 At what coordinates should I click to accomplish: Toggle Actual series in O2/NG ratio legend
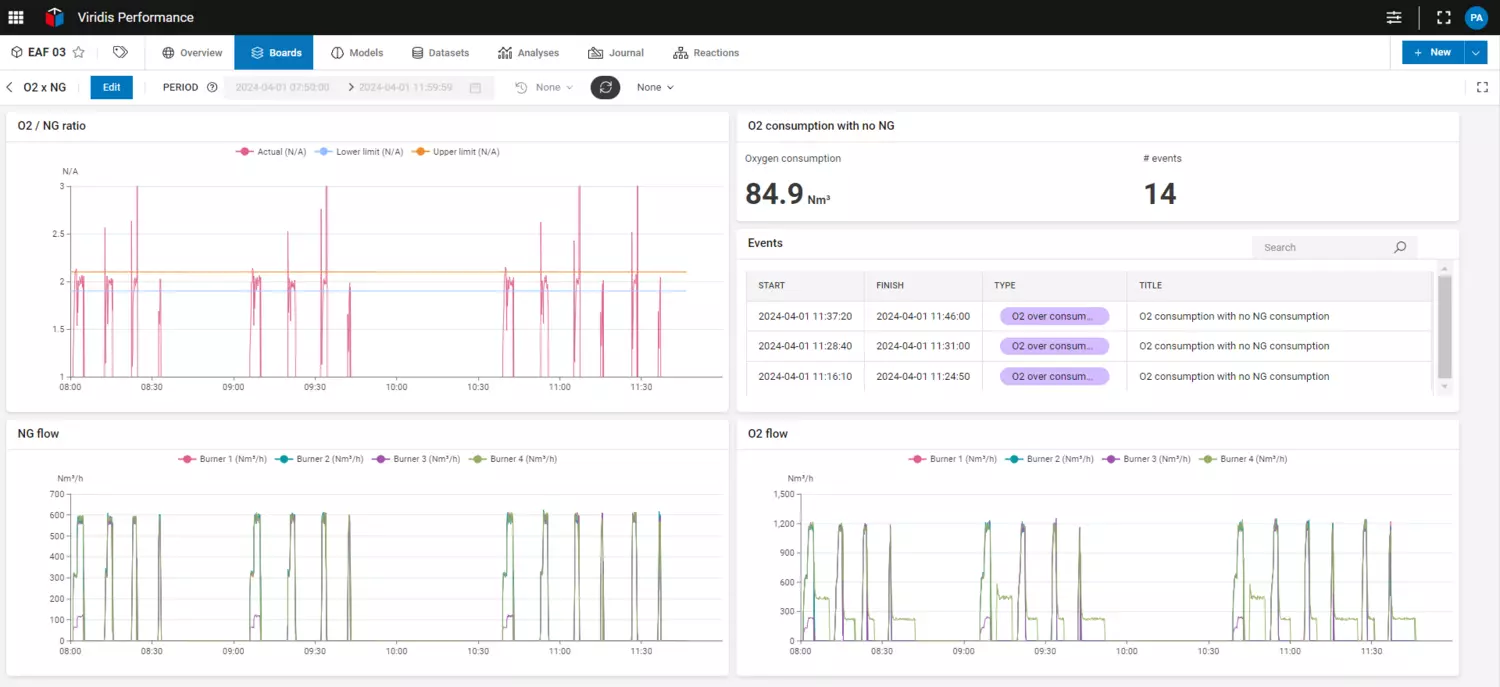271,152
